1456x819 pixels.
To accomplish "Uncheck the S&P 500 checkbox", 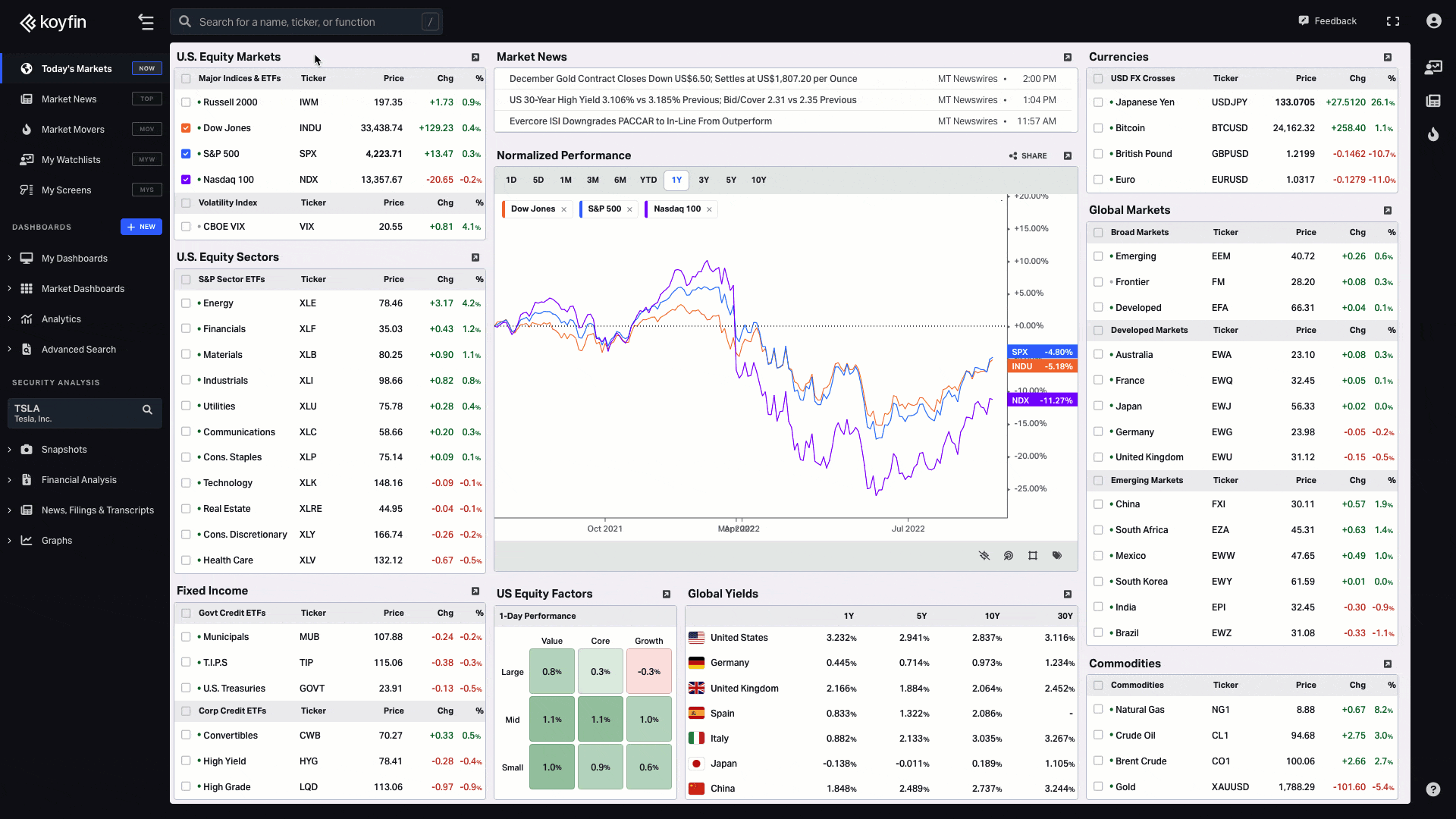I will [186, 154].
